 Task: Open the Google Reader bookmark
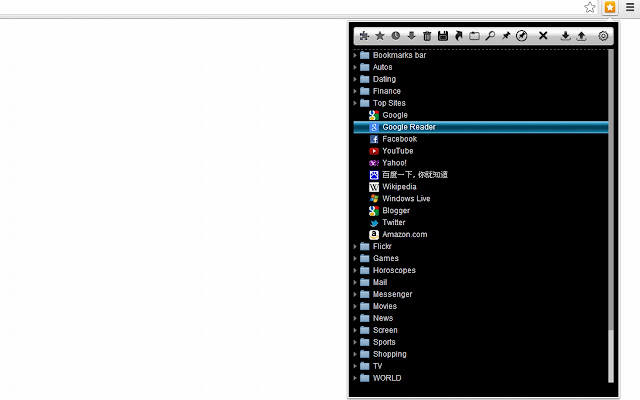point(480,127)
